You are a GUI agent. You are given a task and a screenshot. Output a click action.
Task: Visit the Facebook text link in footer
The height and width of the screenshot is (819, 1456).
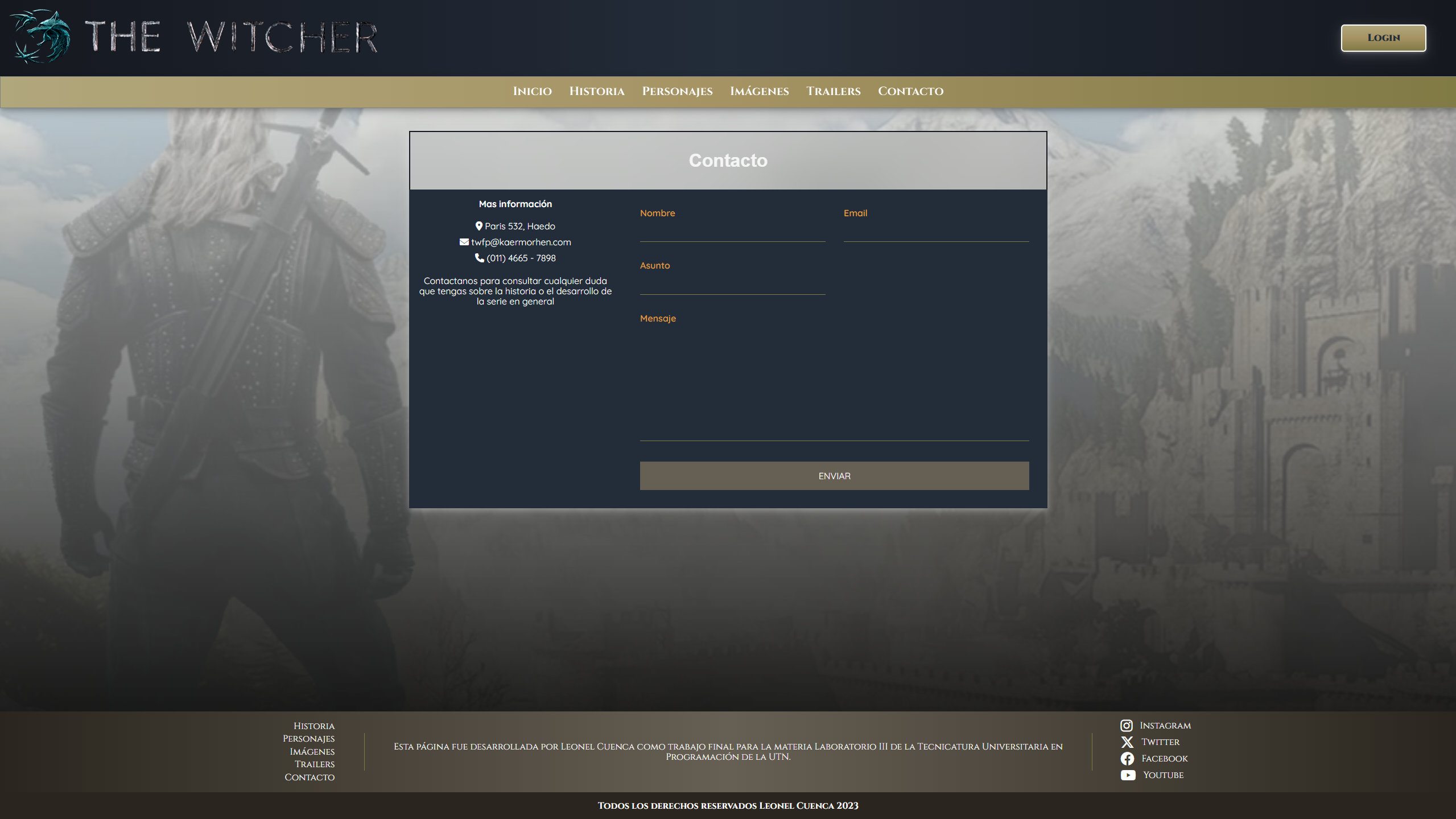tap(1165, 759)
